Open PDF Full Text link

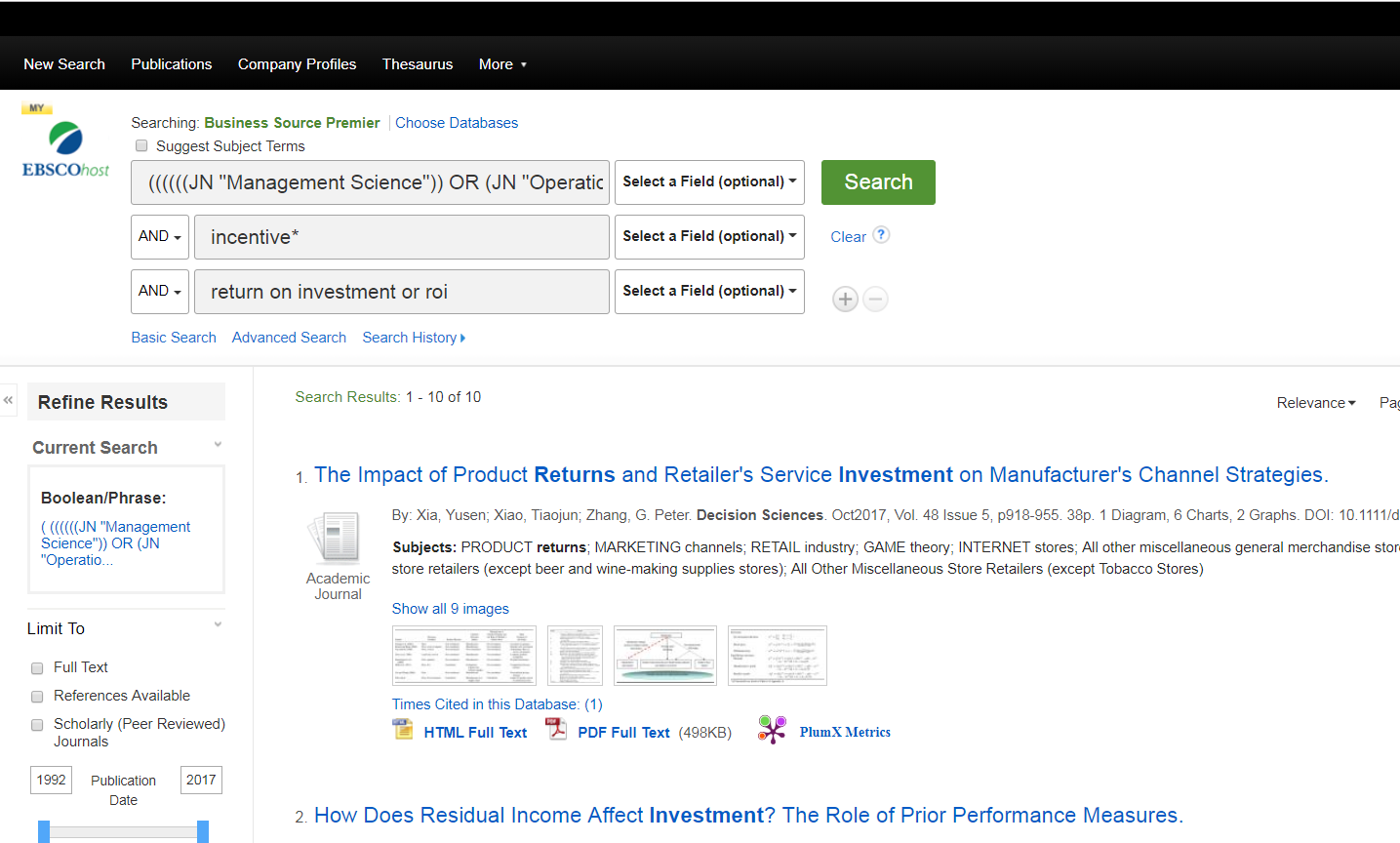(x=623, y=733)
